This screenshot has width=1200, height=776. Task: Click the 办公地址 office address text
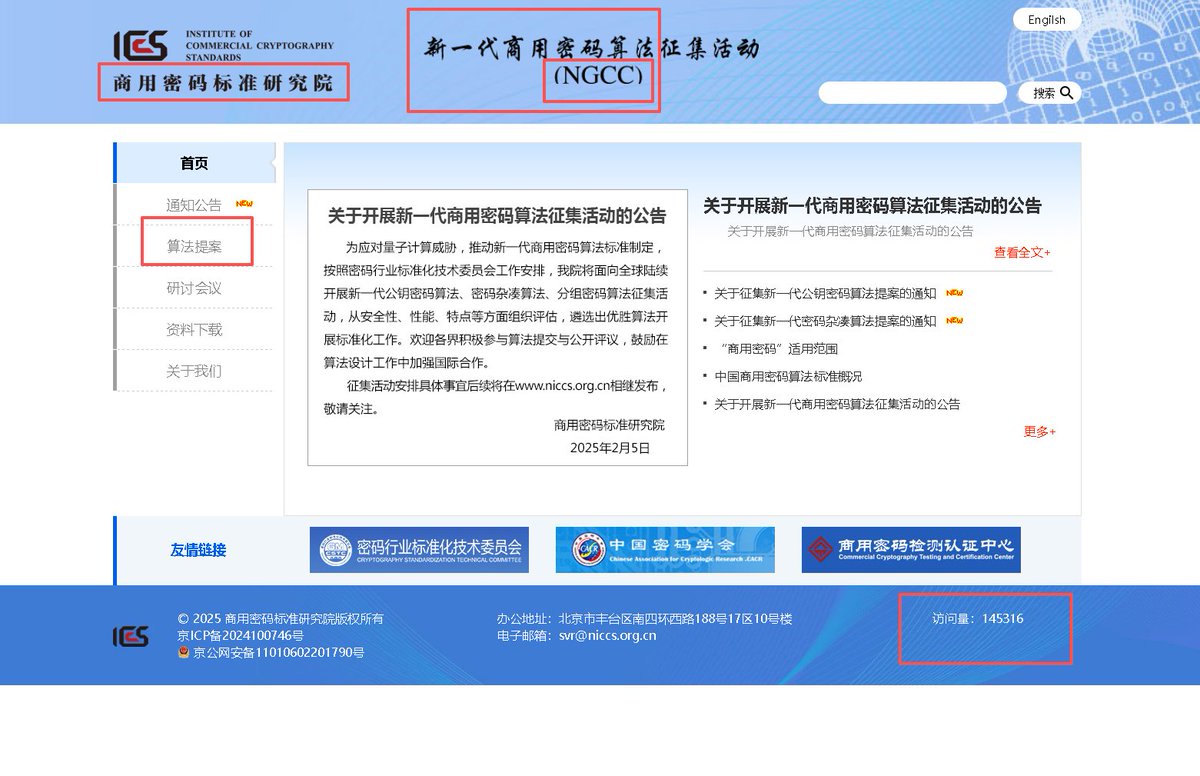(644, 619)
